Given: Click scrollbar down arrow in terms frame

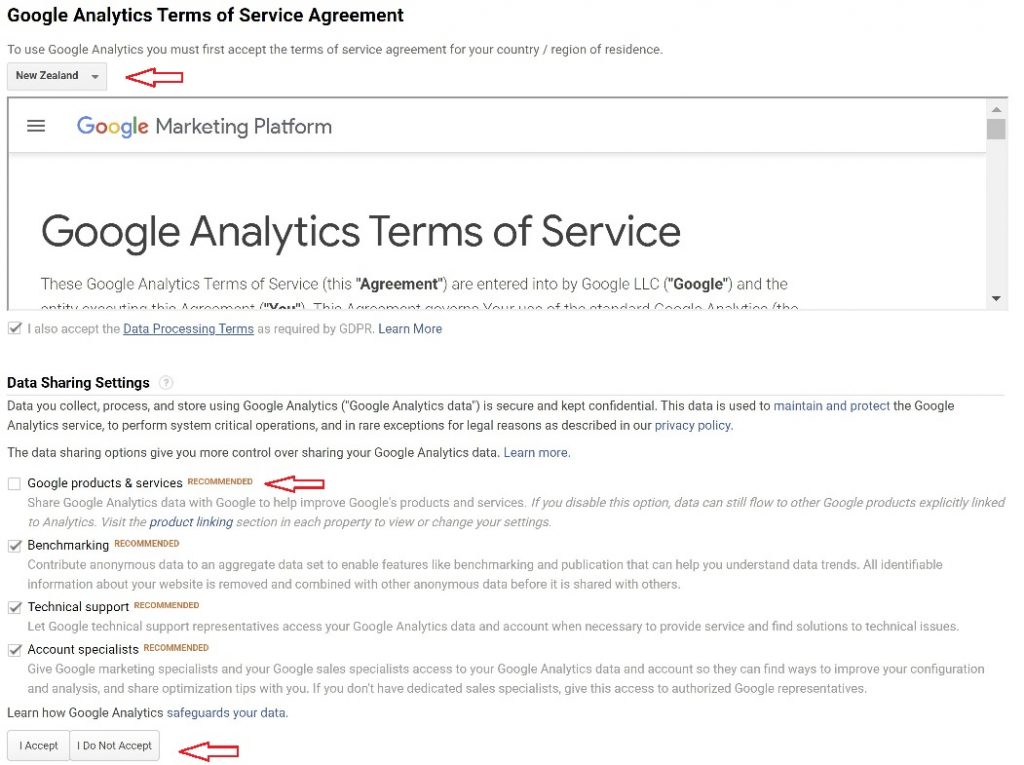Looking at the screenshot, I should [x=995, y=299].
